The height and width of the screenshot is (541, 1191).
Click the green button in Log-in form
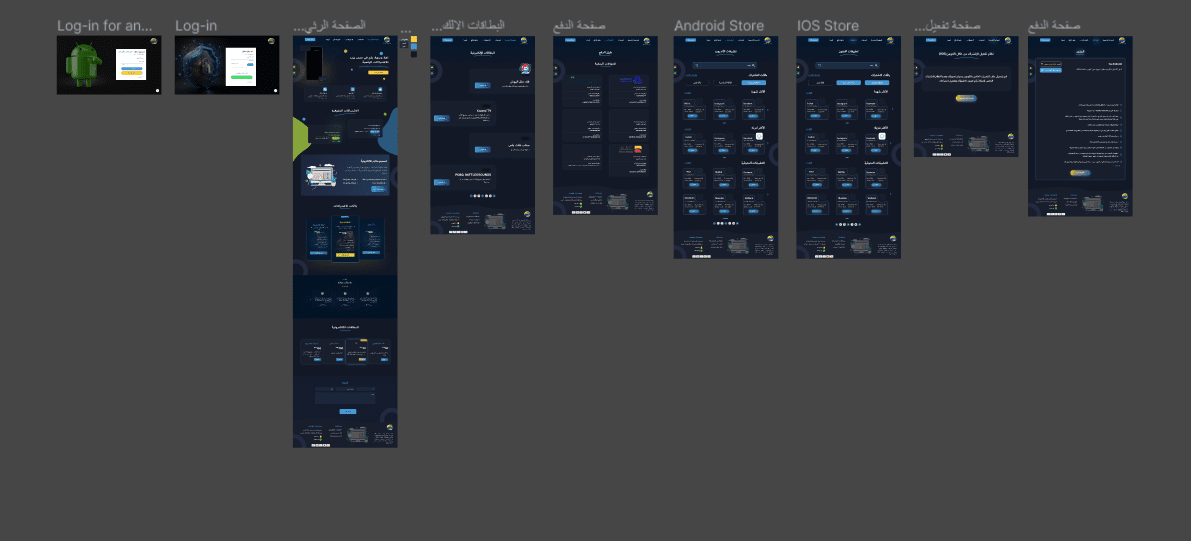pos(242,76)
